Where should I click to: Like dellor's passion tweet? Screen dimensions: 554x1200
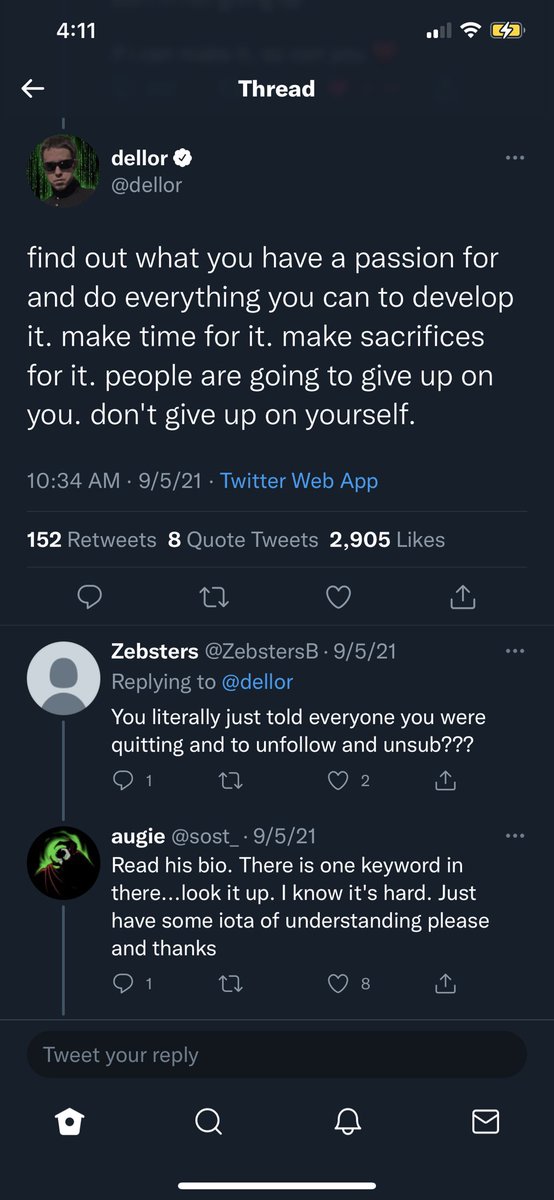click(339, 597)
